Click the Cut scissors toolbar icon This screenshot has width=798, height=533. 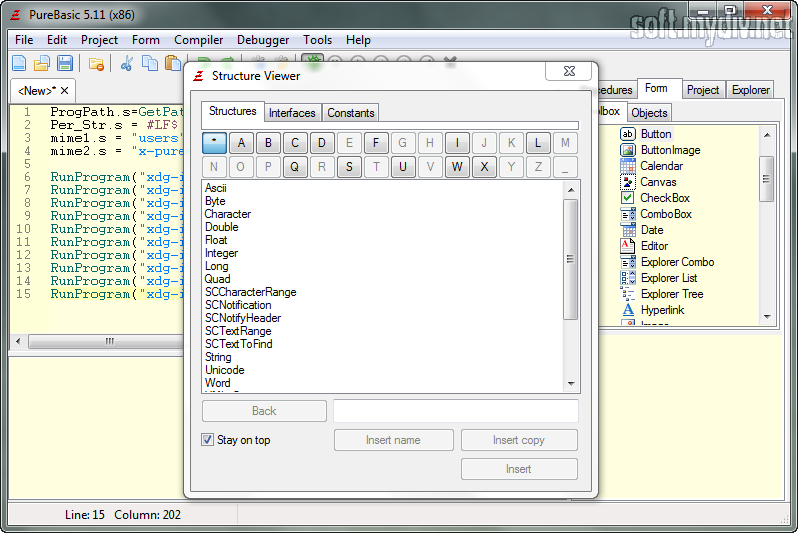(127, 64)
